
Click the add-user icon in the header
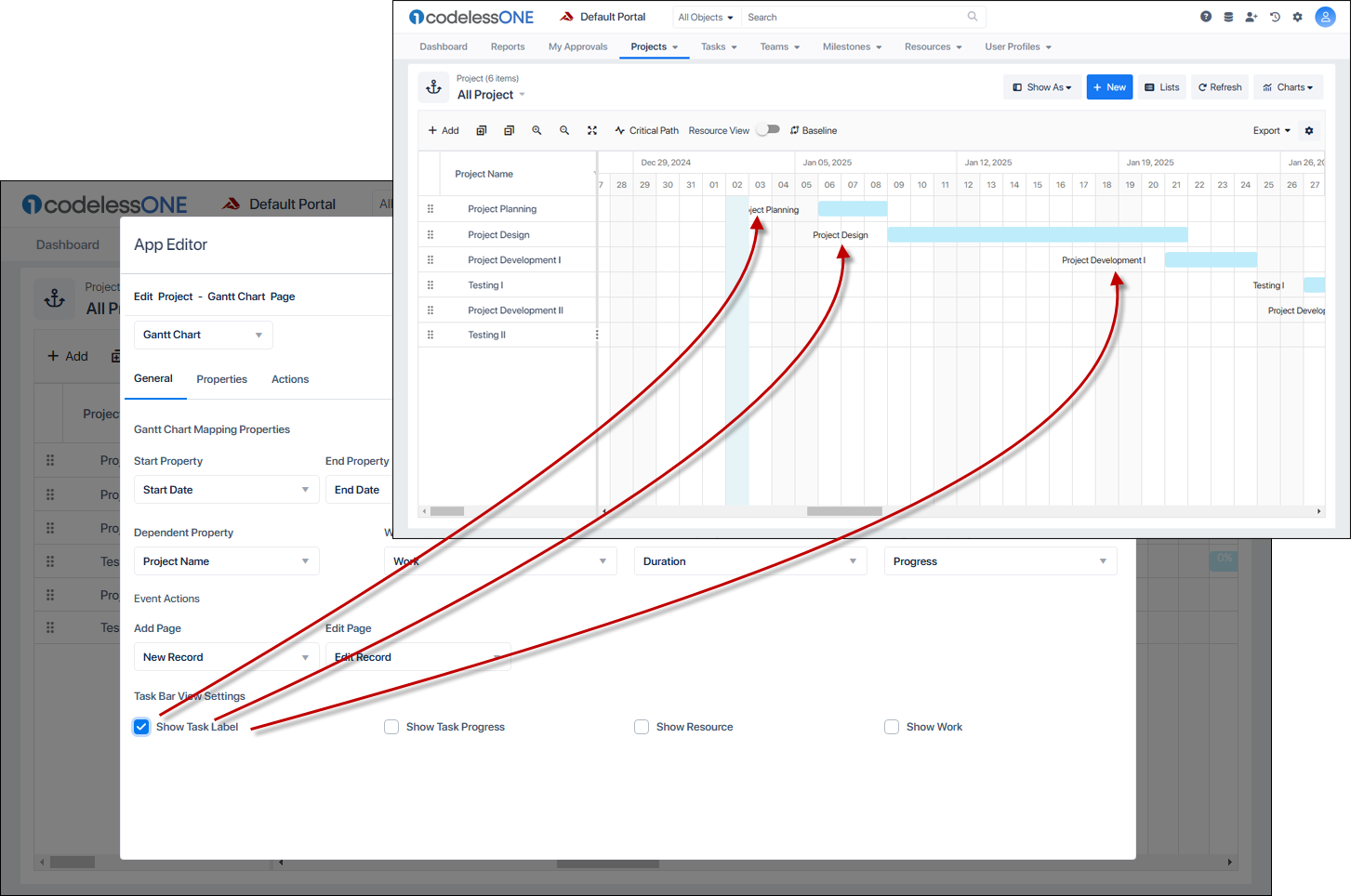click(1251, 17)
